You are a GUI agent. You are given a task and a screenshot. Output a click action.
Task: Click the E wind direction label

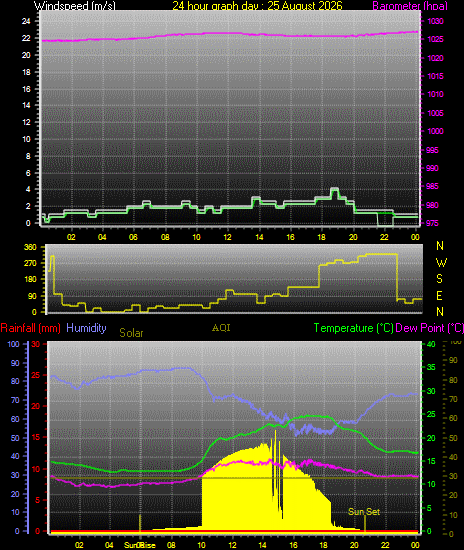[x=439, y=296]
